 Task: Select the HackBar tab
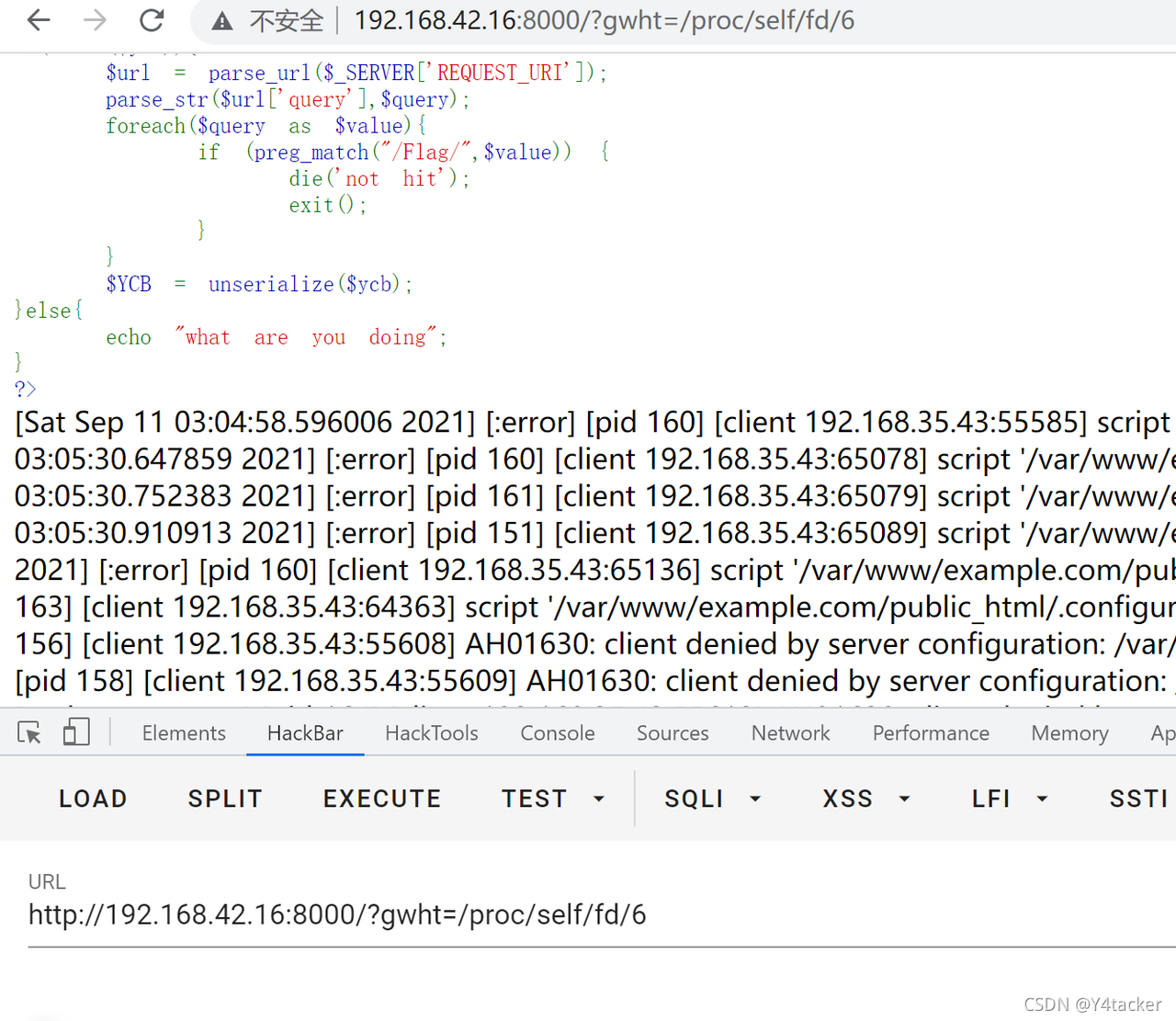[x=305, y=732]
